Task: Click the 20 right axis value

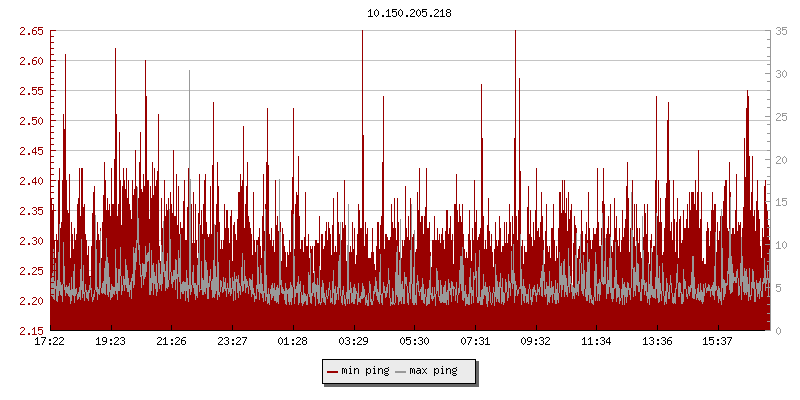Action: tap(782, 160)
